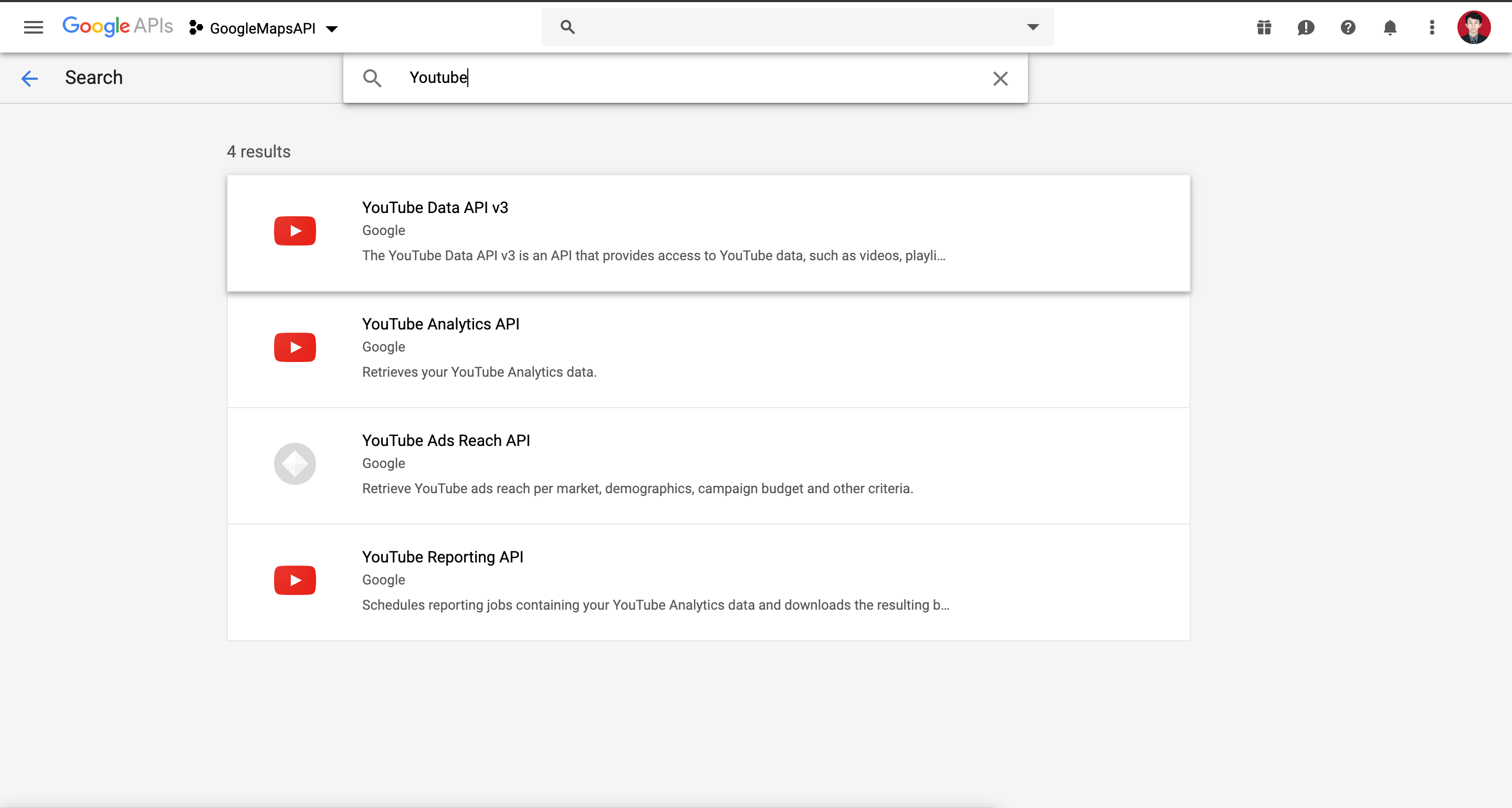Open the send feedback icon
Viewport: 1512px width, 808px height.
(x=1305, y=28)
